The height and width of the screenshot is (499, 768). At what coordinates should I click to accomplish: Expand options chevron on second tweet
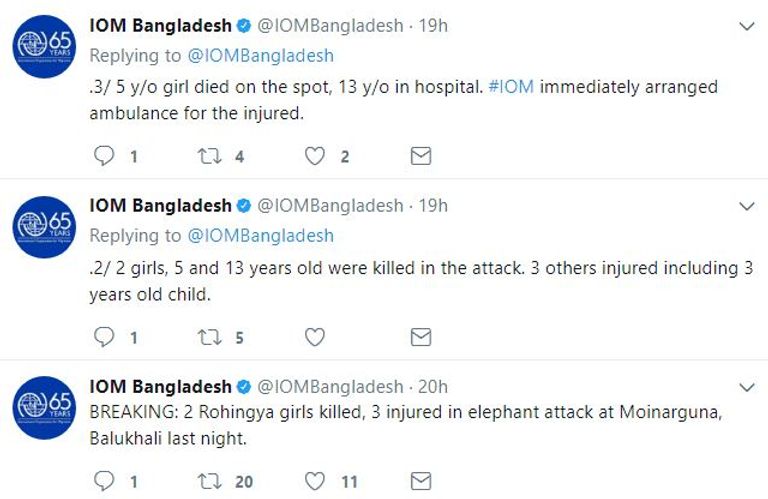(746, 206)
